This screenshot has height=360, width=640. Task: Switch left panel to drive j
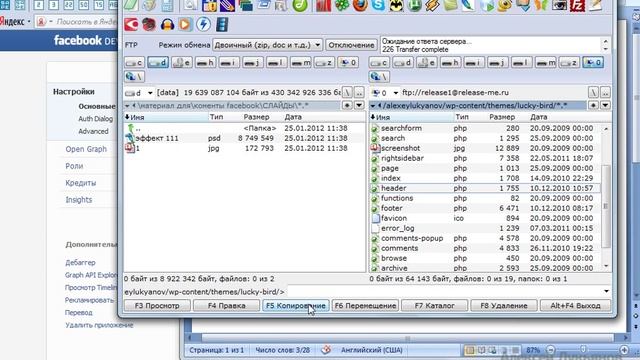click(253, 62)
